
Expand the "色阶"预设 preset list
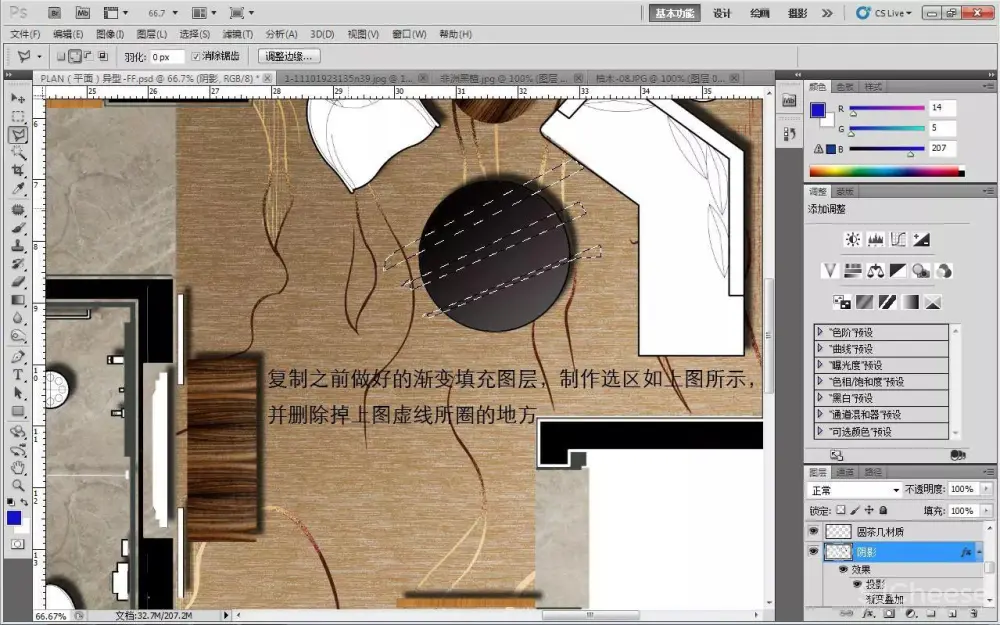(x=821, y=332)
